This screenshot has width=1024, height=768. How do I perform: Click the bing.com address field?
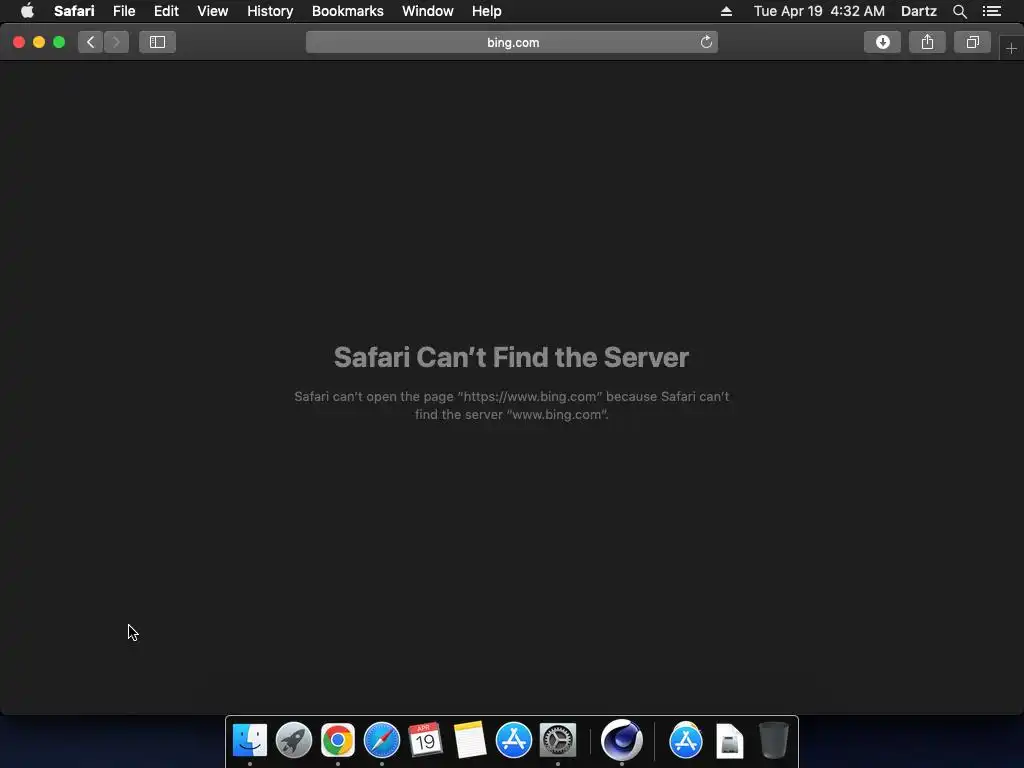click(x=512, y=42)
